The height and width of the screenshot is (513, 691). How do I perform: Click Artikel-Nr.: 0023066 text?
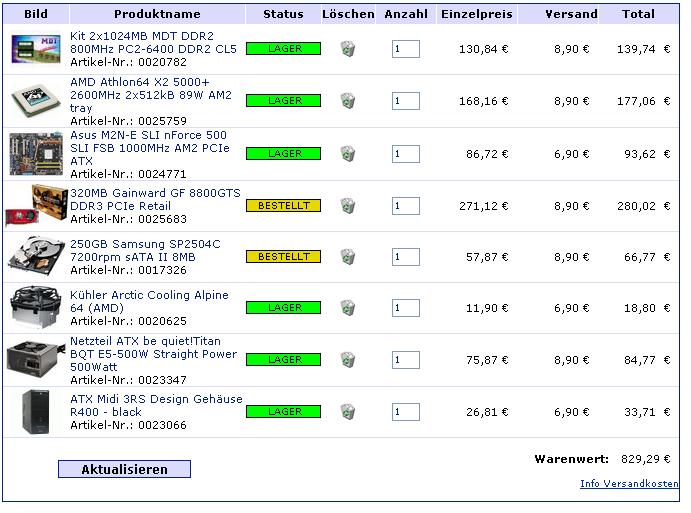128,425
